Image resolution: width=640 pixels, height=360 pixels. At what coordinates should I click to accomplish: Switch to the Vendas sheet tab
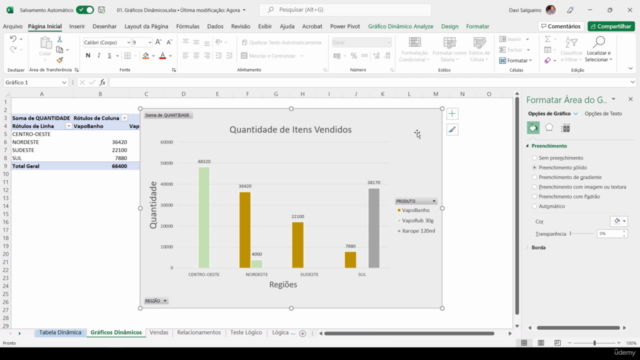coord(159,333)
